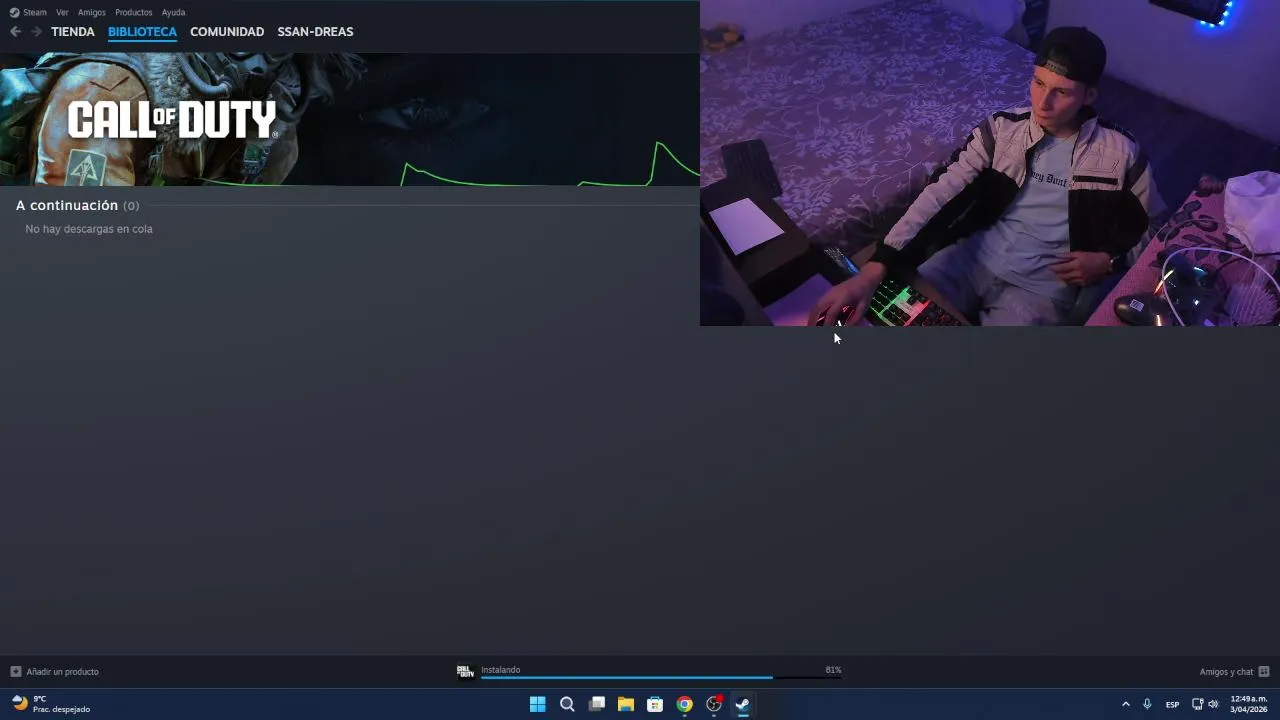This screenshot has width=1280, height=720.
Task: Click the webcam overlay video
Action: pos(990,163)
